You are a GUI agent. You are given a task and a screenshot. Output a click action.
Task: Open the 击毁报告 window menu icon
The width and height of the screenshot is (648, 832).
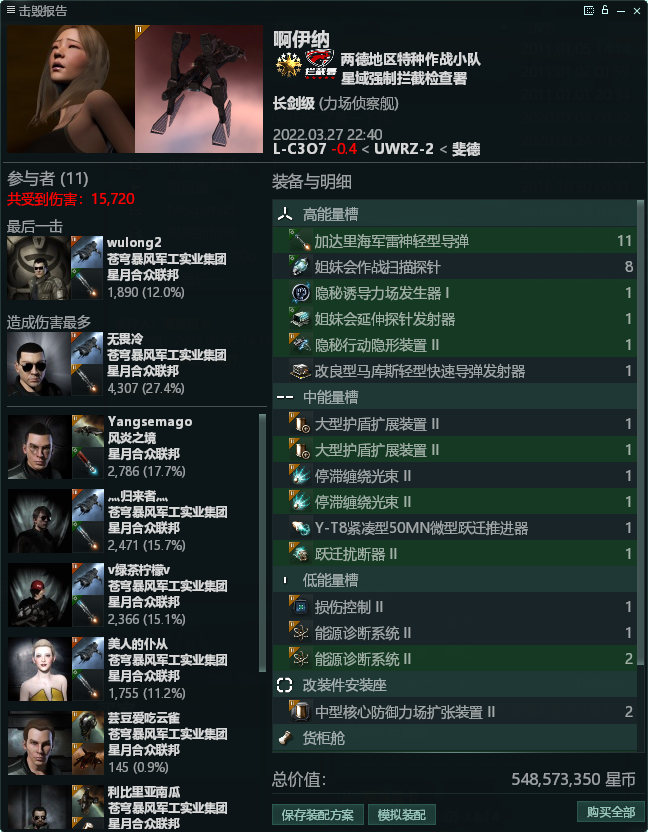coord(11,10)
